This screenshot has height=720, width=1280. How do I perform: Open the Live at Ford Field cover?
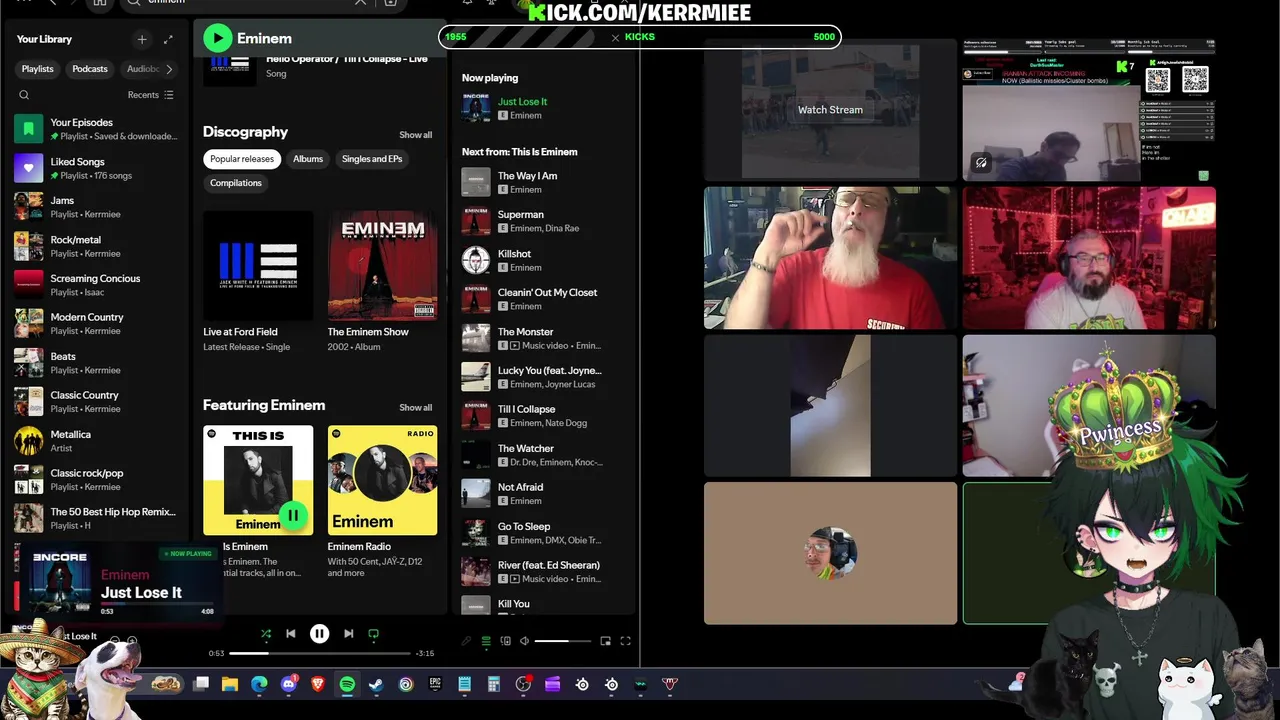click(258, 265)
